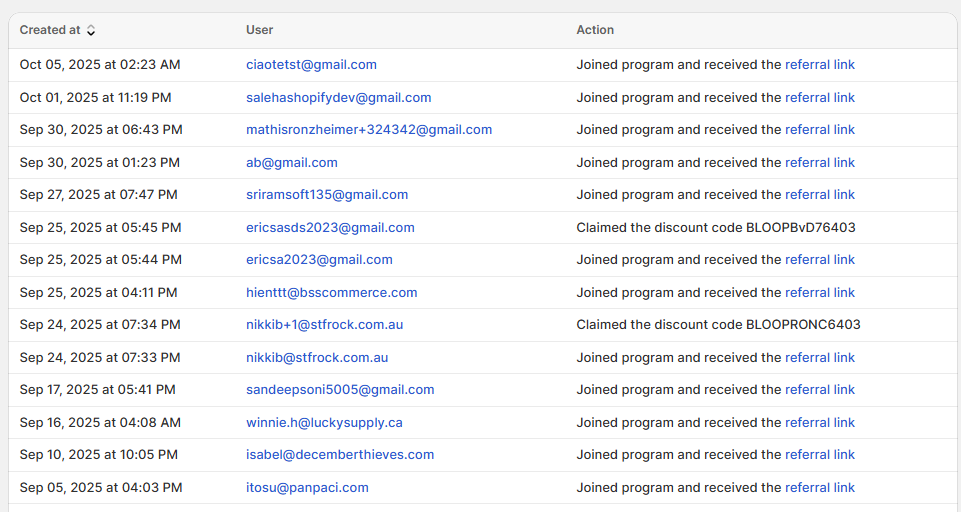Screen dimensions: 961x512
Task: Select the itosu@panpaci.com user link
Action: [307, 488]
